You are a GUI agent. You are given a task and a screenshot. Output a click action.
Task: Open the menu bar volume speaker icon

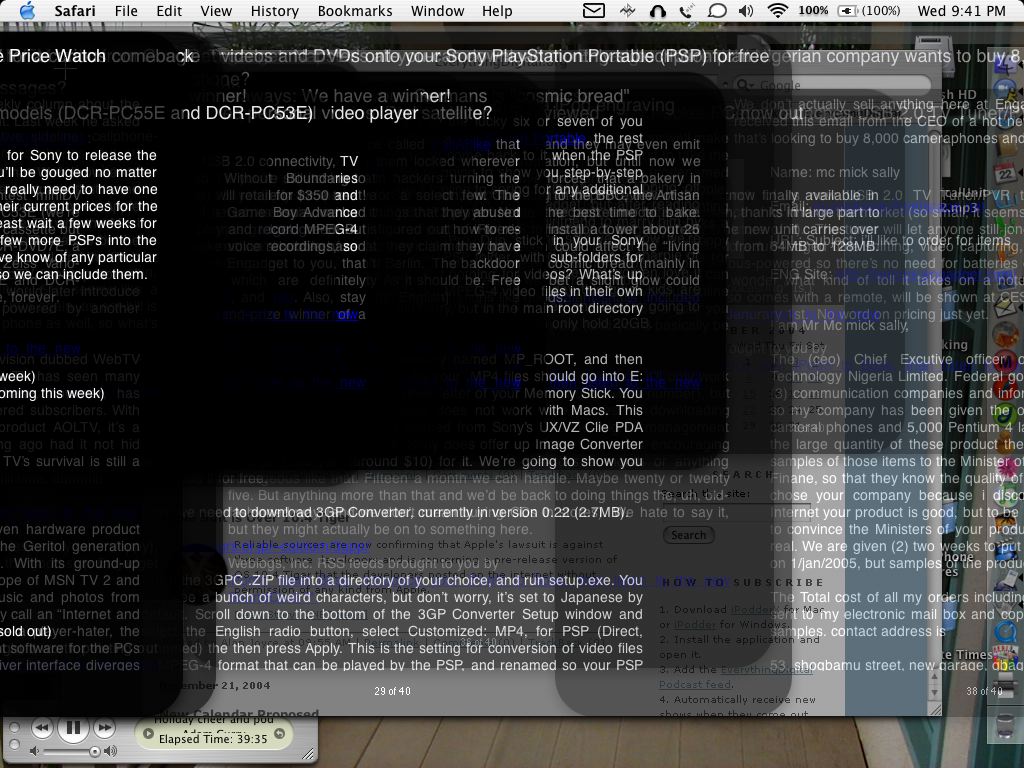point(746,10)
